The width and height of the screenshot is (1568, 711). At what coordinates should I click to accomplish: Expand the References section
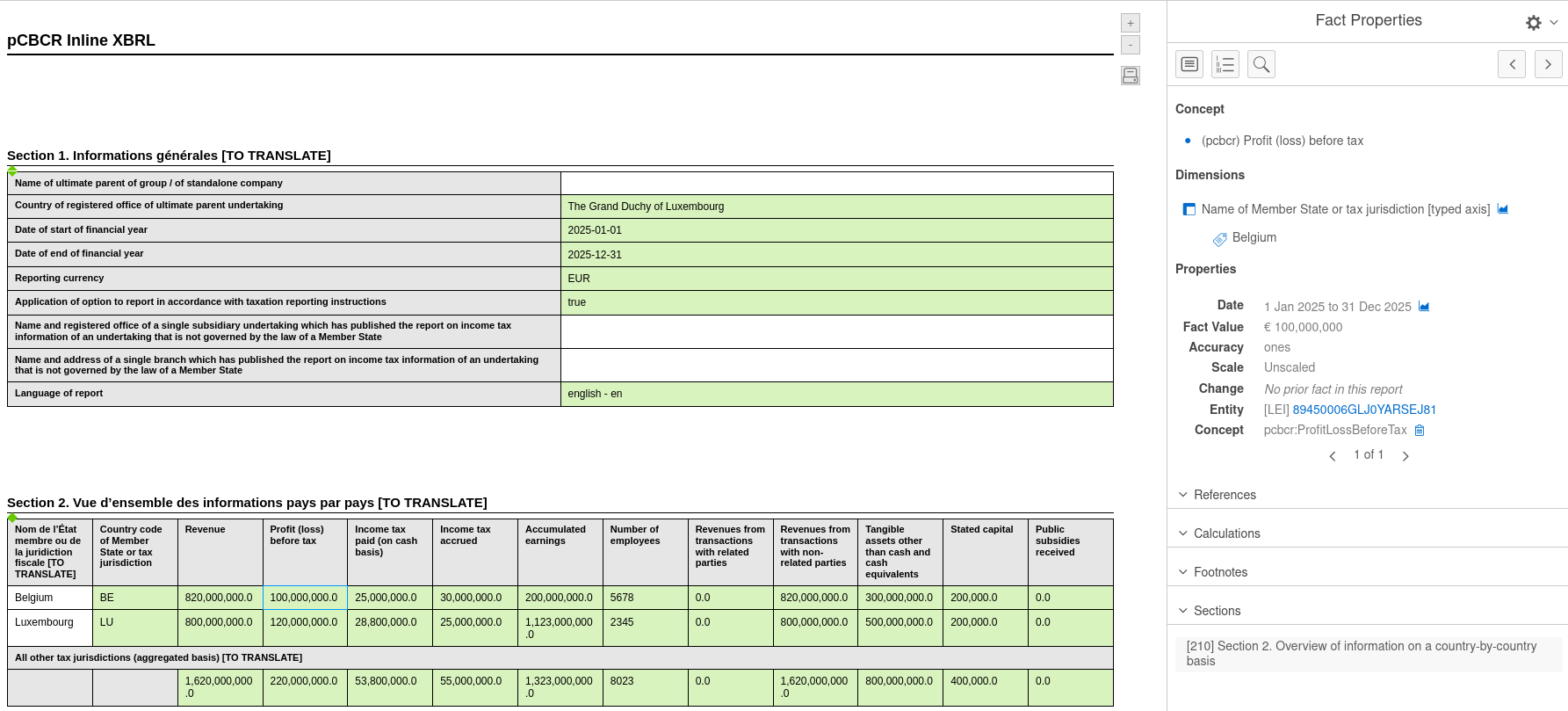tap(1225, 495)
